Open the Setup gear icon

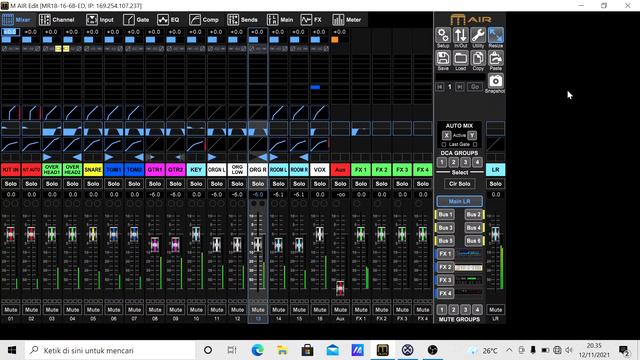(443, 36)
